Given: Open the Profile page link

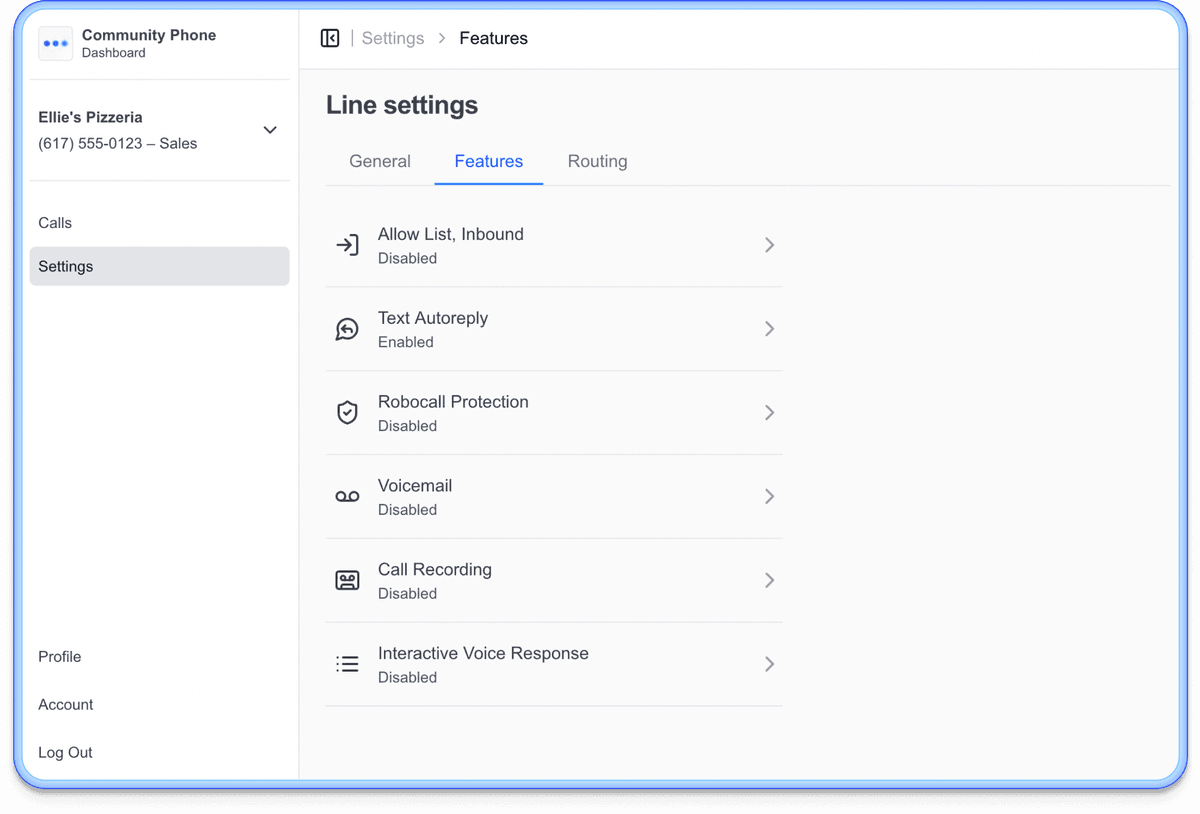Looking at the screenshot, I should 60,656.
